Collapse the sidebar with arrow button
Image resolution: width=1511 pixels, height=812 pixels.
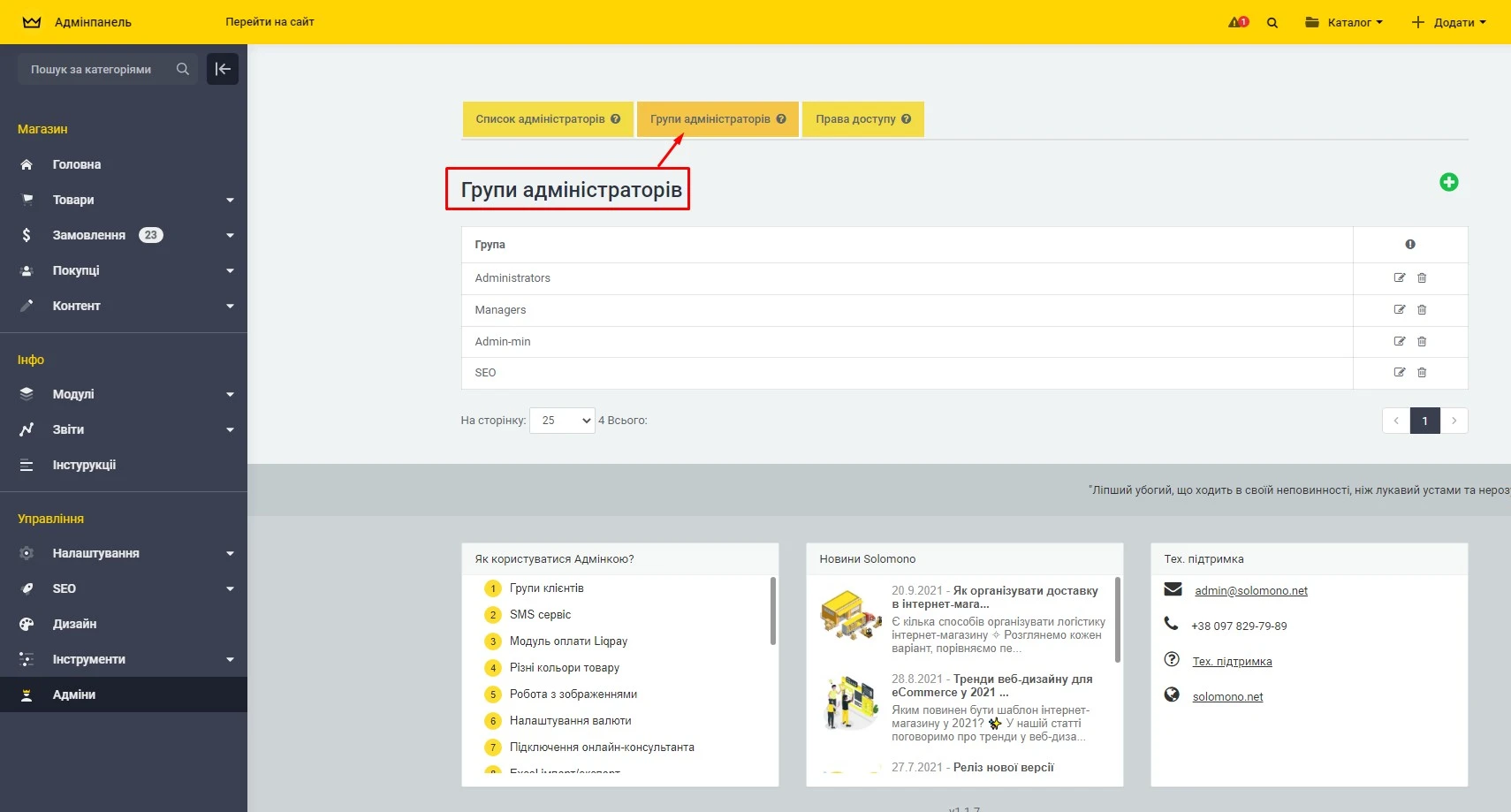223,69
